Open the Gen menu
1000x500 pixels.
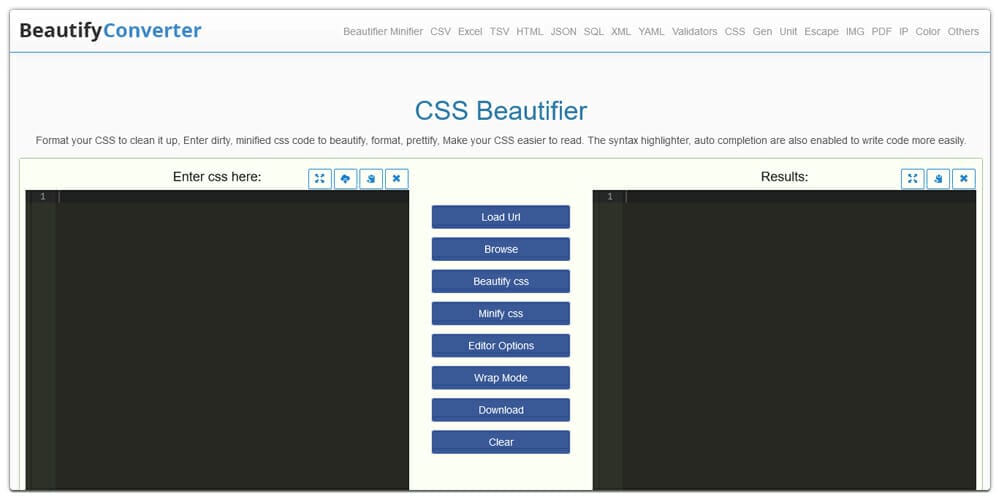[762, 31]
